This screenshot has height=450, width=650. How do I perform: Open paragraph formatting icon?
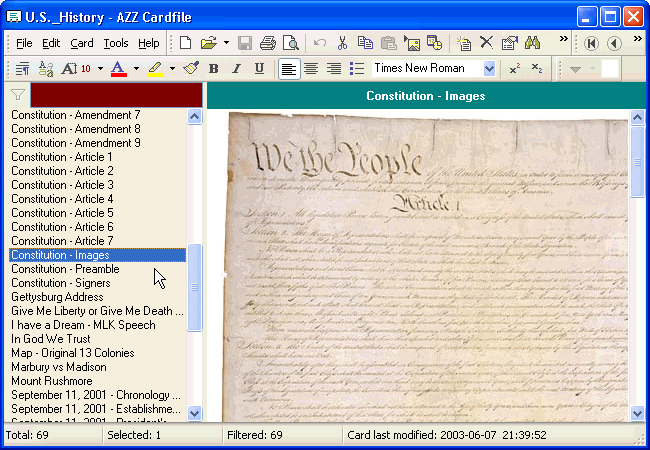pos(22,68)
